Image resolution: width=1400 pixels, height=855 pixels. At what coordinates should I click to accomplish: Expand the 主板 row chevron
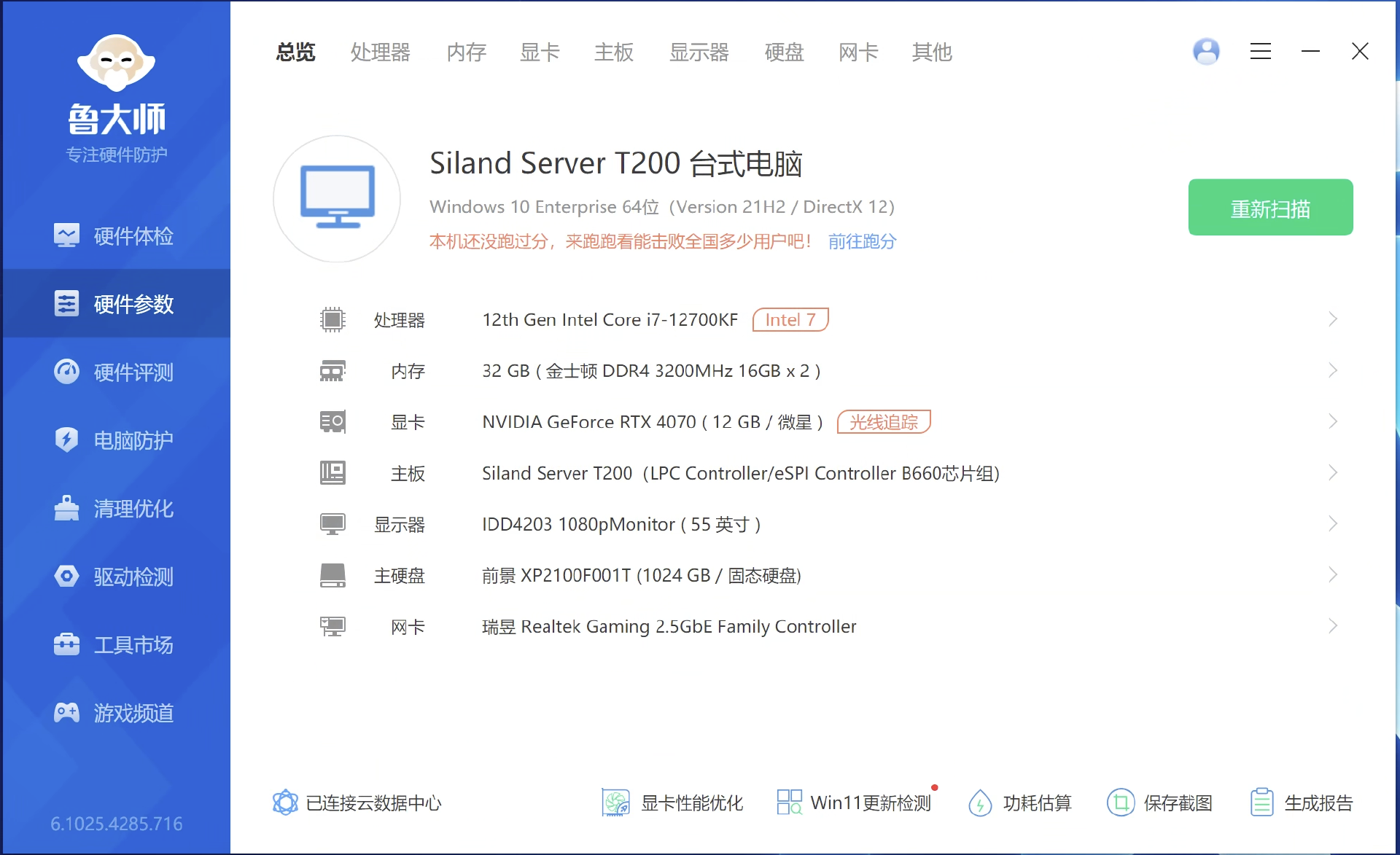click(1333, 472)
